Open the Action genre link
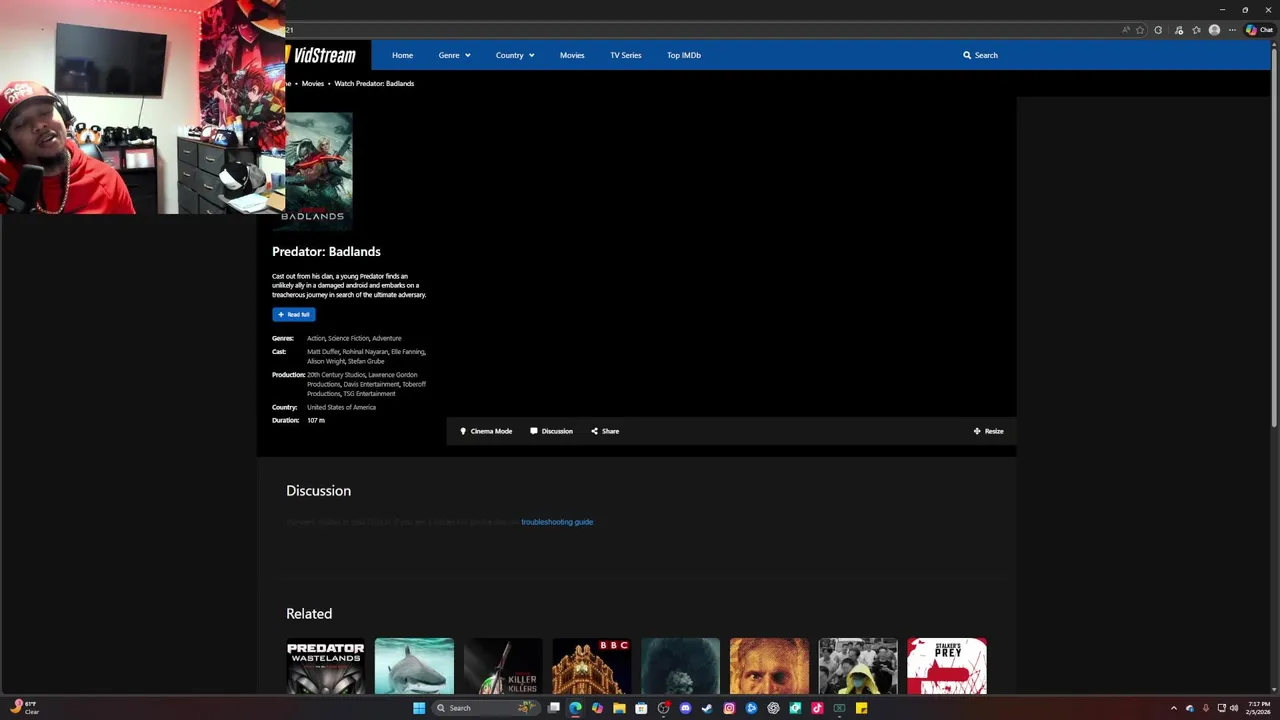Screen dimensions: 1280x720 tap(316, 338)
